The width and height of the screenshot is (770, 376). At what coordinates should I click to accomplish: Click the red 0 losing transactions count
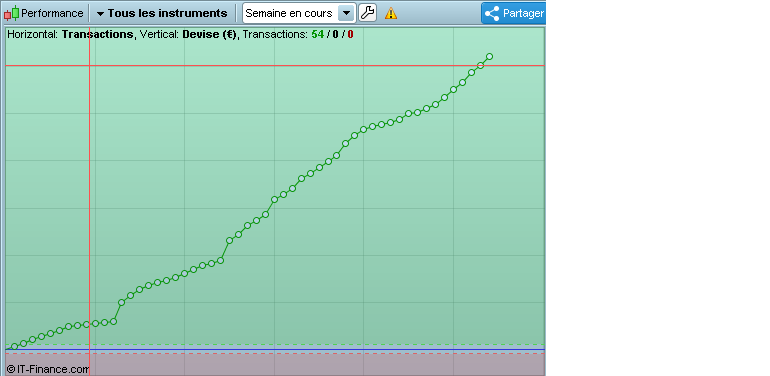coord(351,34)
